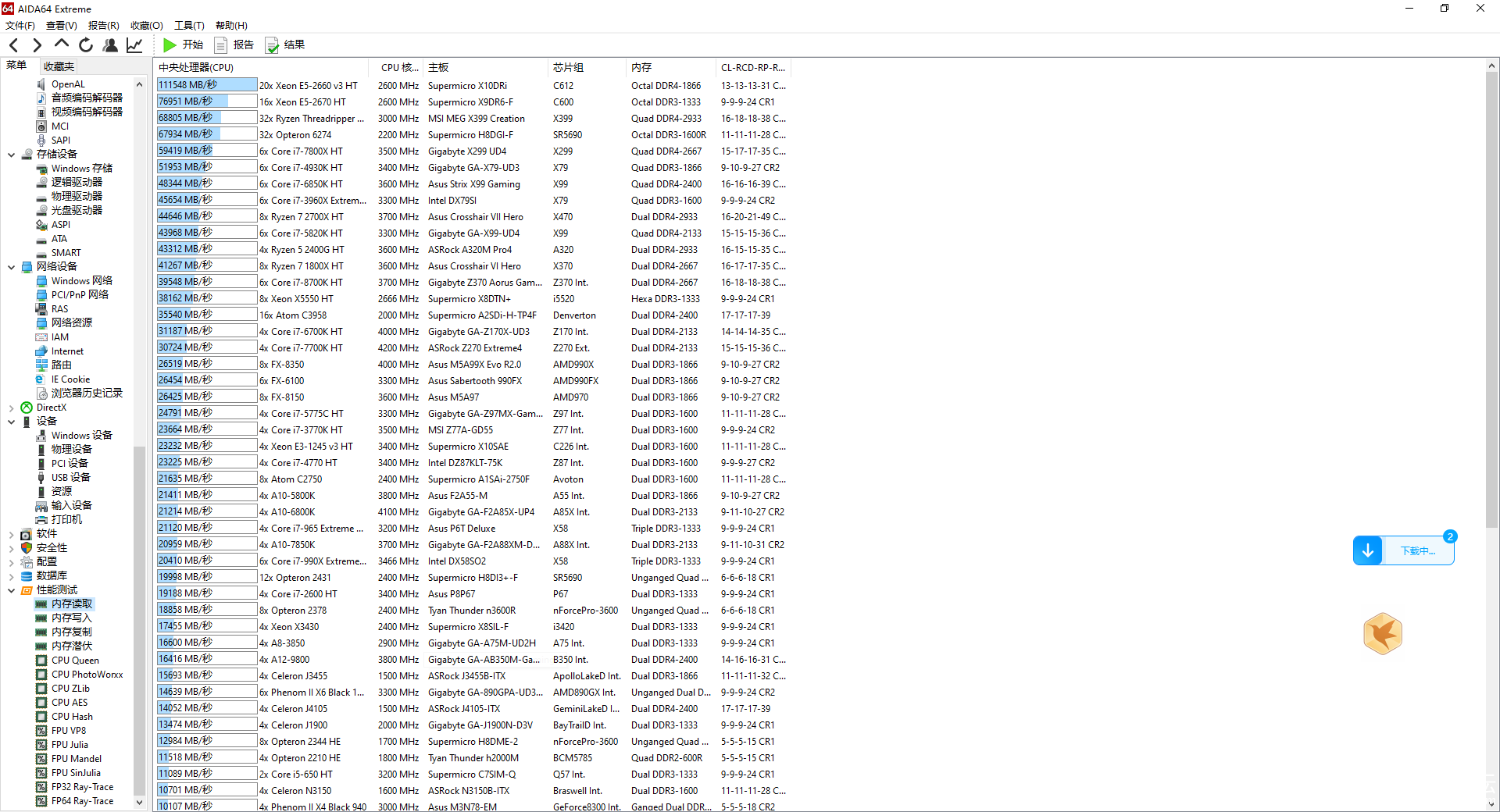
Task: Collapse the 存储设备 tree node
Action: pos(11,155)
